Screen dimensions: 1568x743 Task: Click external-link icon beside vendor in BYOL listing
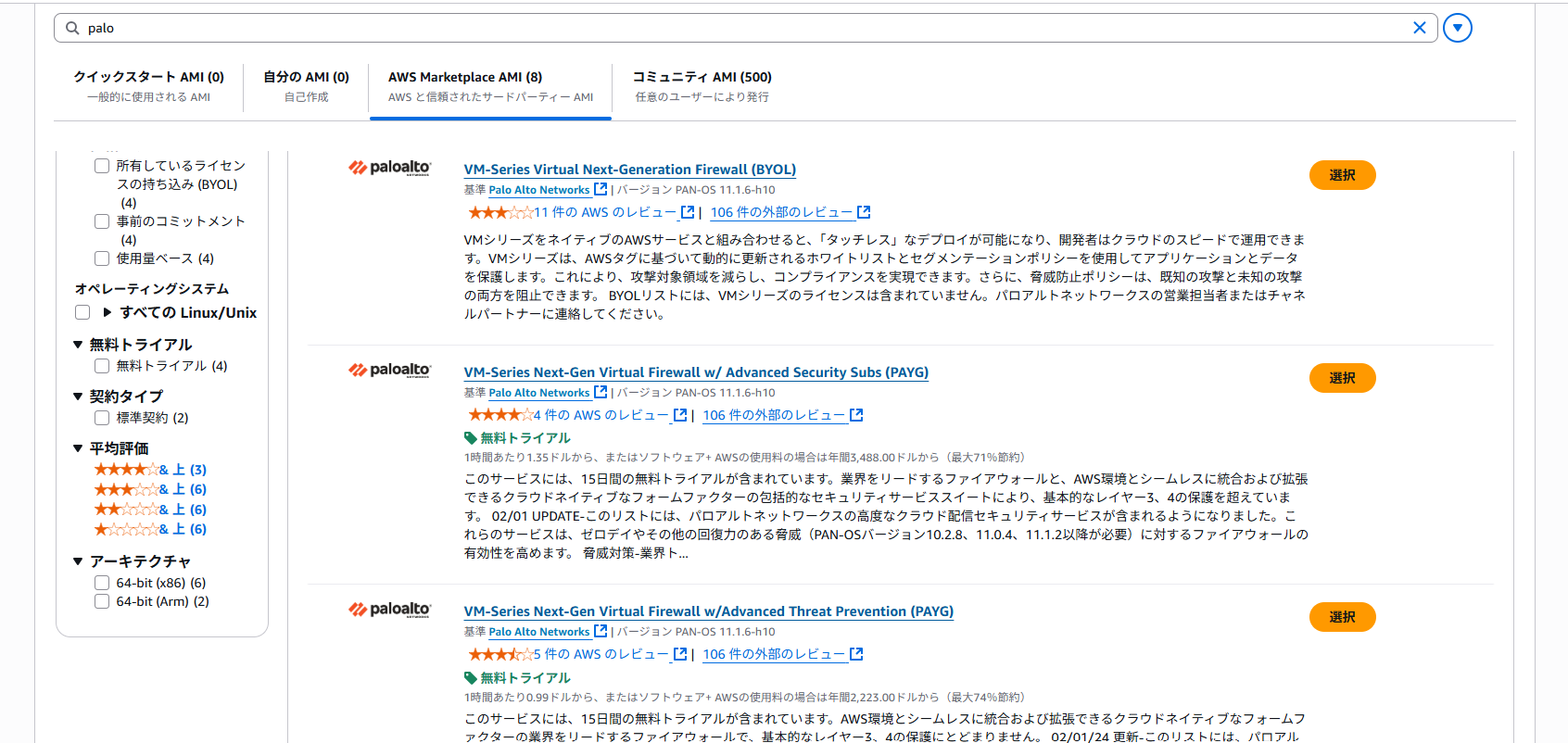(601, 189)
